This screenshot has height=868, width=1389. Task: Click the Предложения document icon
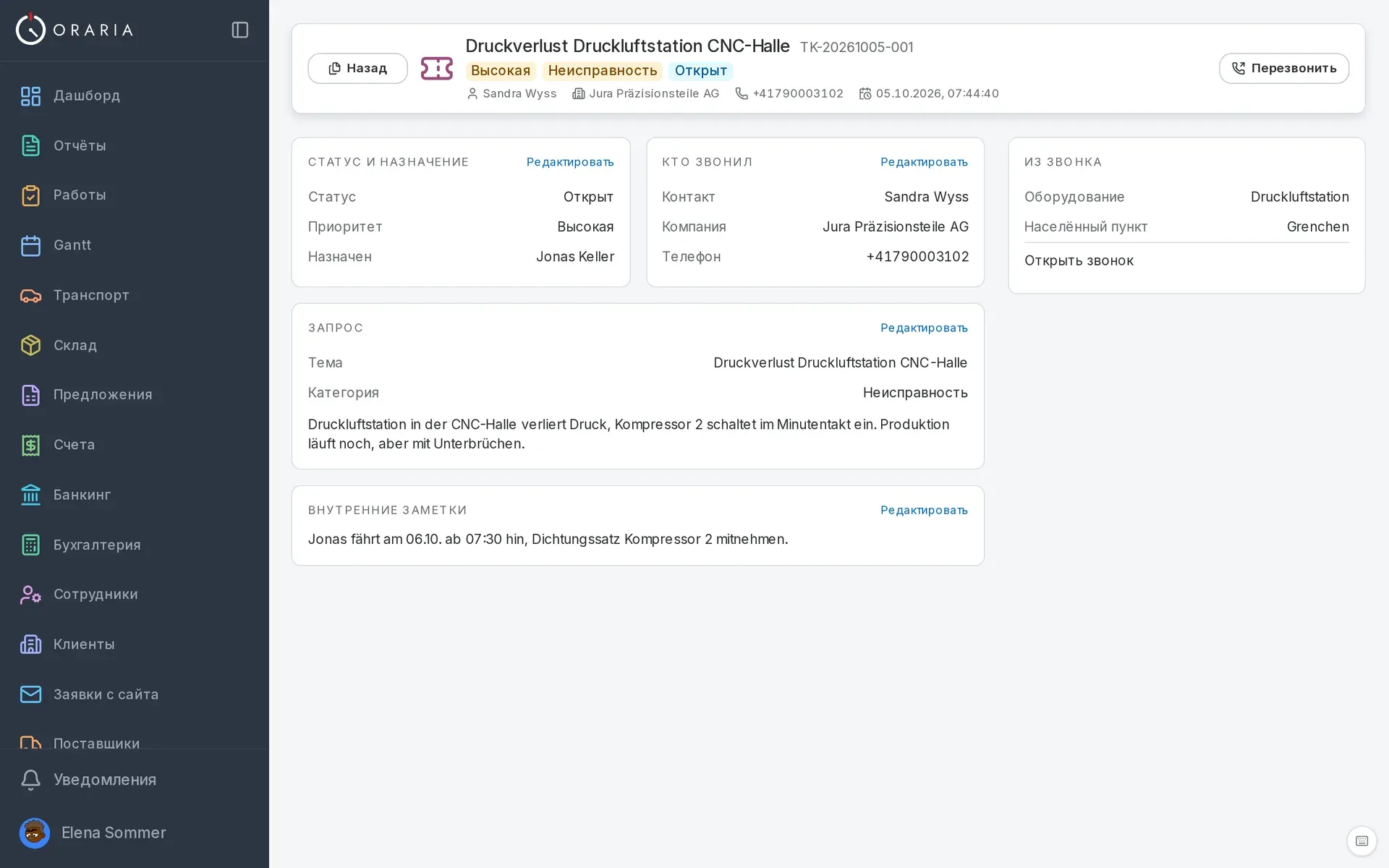30,395
